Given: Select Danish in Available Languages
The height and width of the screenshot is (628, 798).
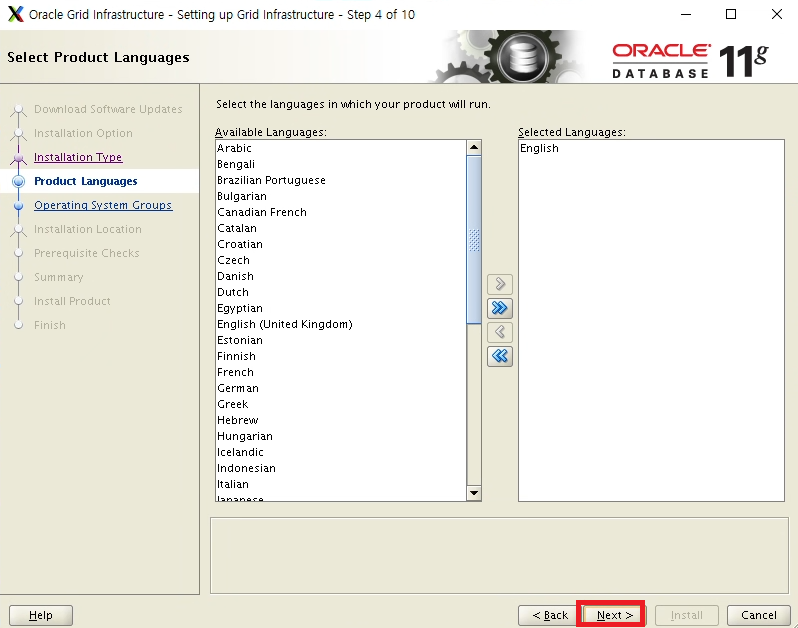Looking at the screenshot, I should click(x=340, y=276).
